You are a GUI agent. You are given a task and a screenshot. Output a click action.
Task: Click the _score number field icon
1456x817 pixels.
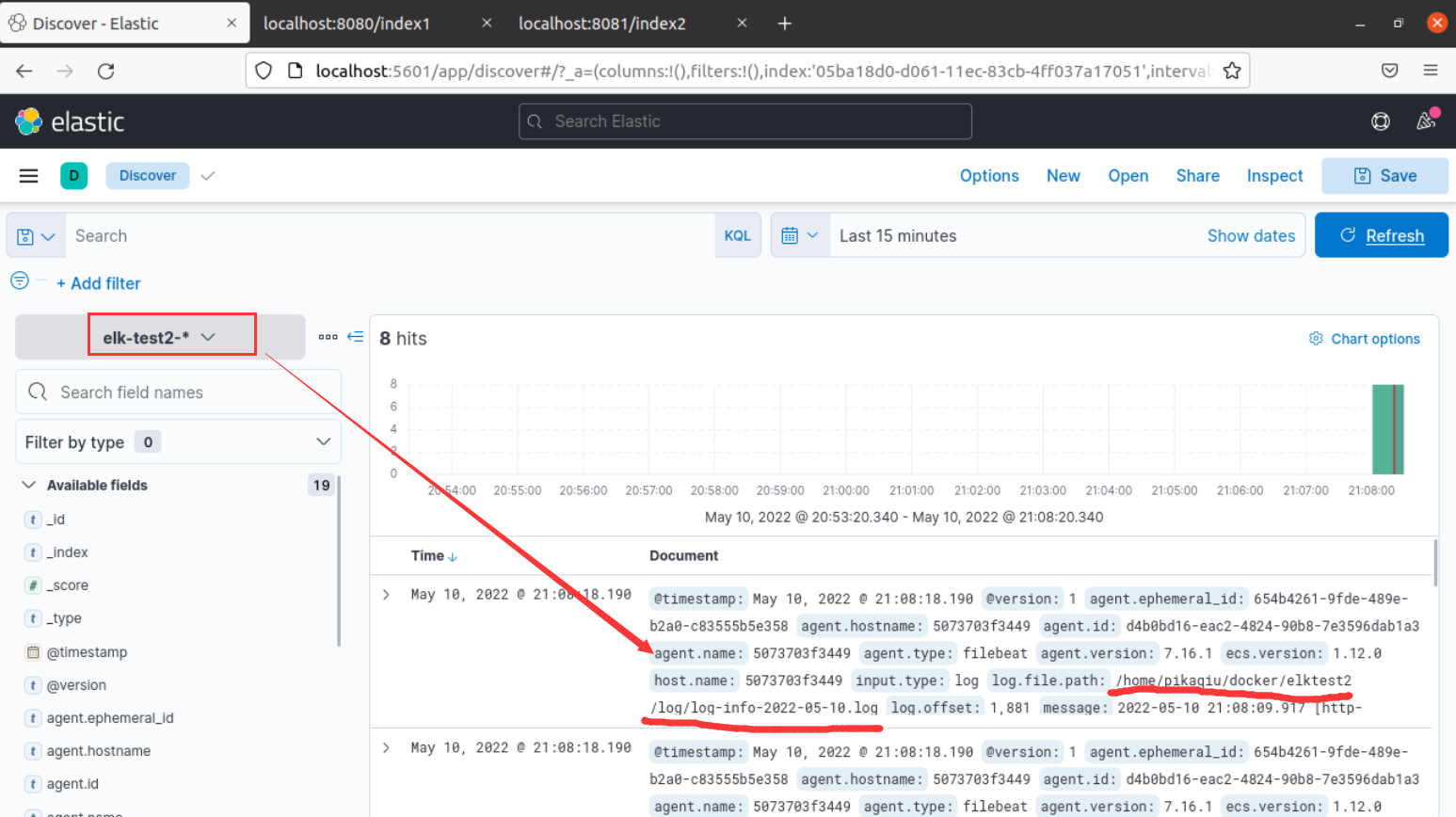[33, 585]
